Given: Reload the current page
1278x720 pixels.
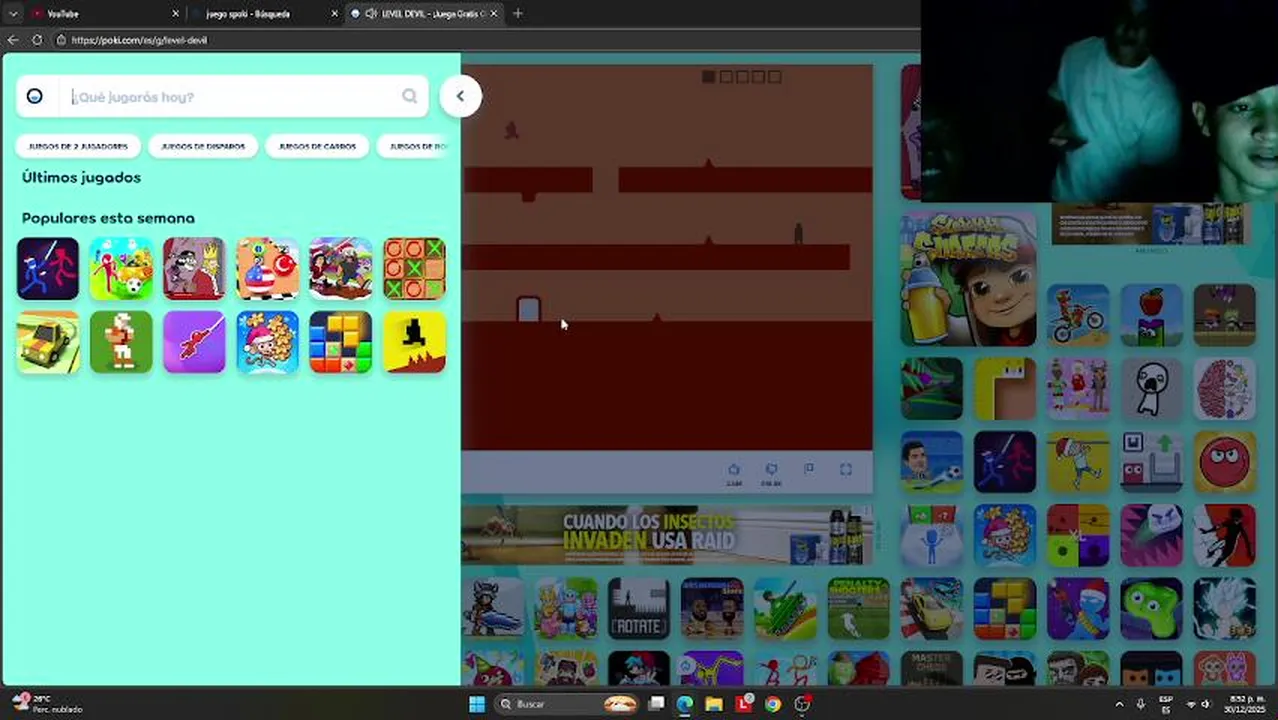Looking at the screenshot, I should (x=37, y=40).
